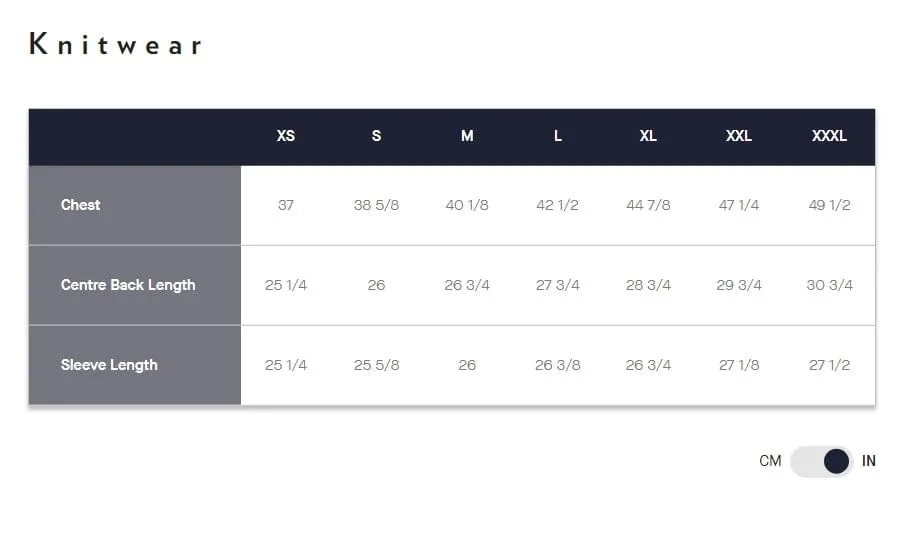Click the XS chest value 37

click(285, 205)
